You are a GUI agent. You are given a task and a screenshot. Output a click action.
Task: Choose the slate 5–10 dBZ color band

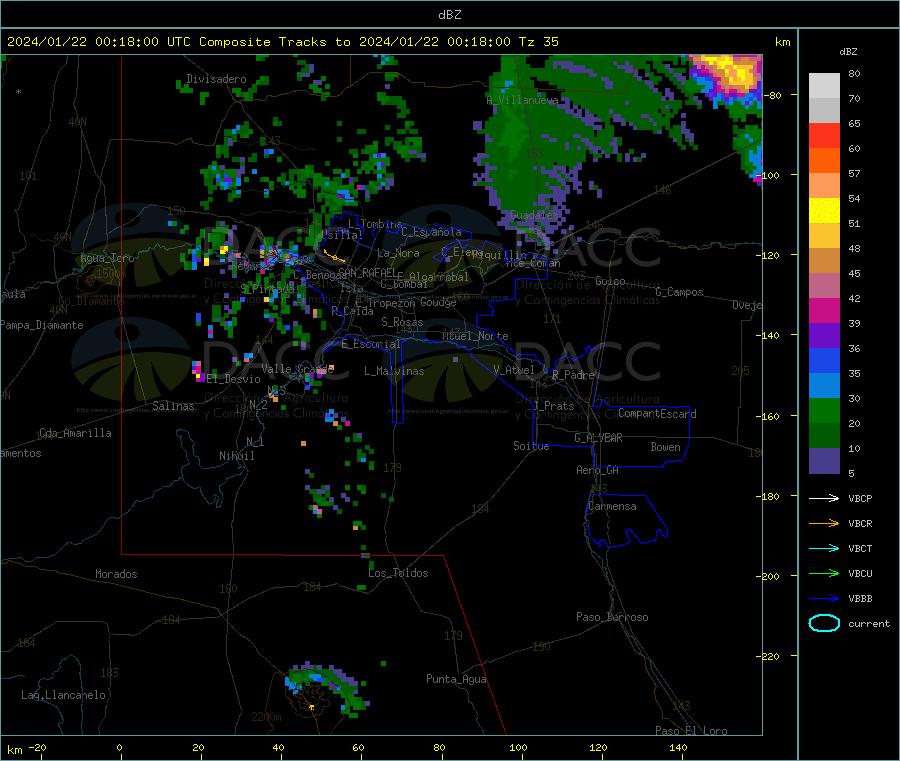coord(824,461)
